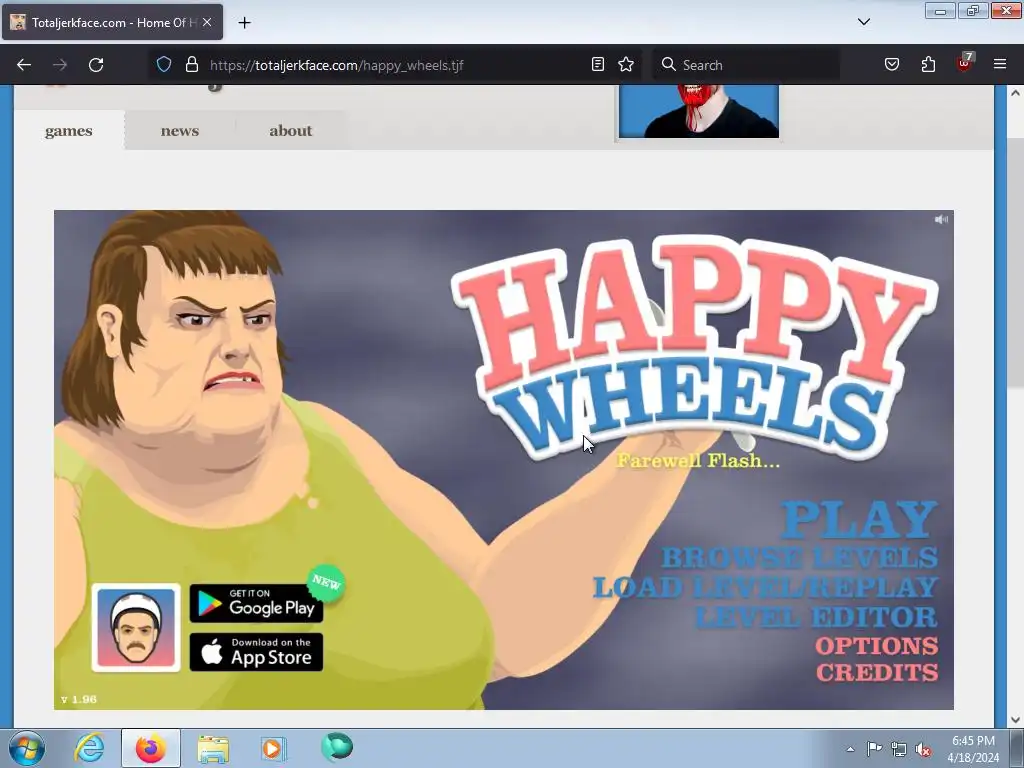Toggle reader view icon
The height and width of the screenshot is (768, 1024).
click(598, 64)
